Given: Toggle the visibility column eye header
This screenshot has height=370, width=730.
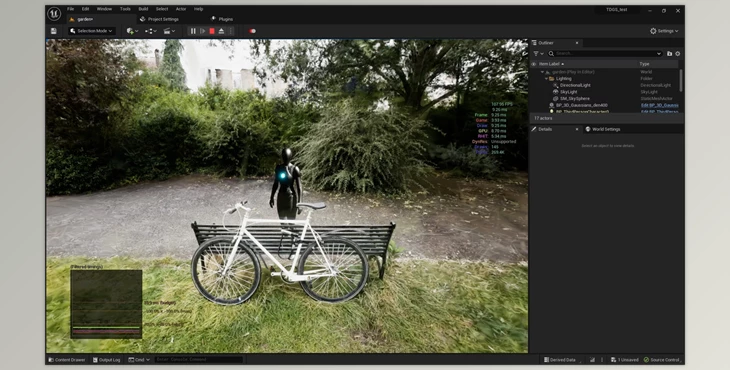Looking at the screenshot, I should point(534,64).
